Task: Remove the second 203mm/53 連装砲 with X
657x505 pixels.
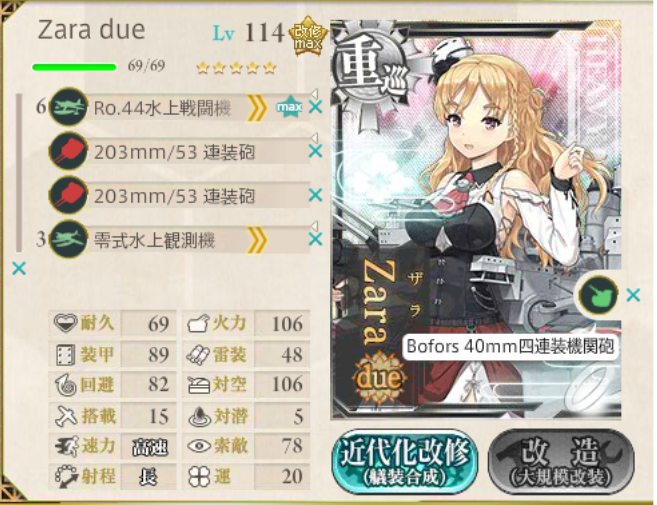Action: coord(315,195)
